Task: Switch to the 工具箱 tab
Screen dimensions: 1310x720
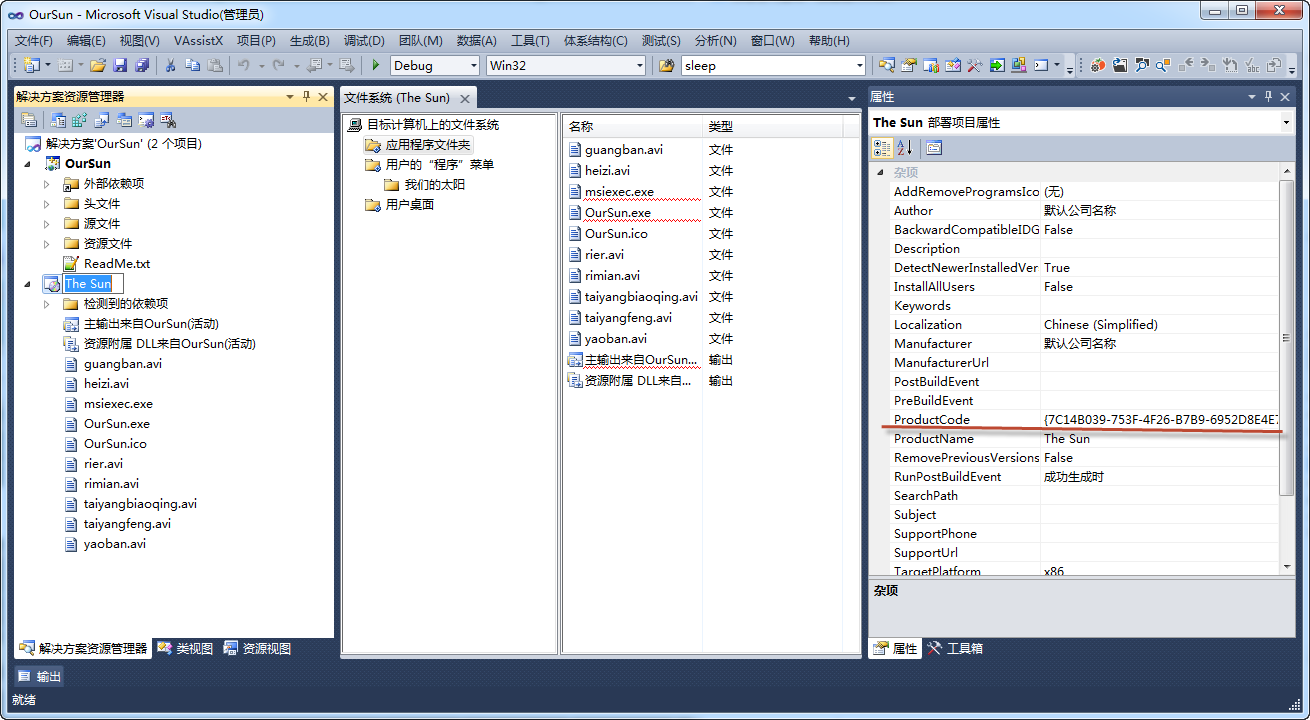Action: (x=955, y=648)
